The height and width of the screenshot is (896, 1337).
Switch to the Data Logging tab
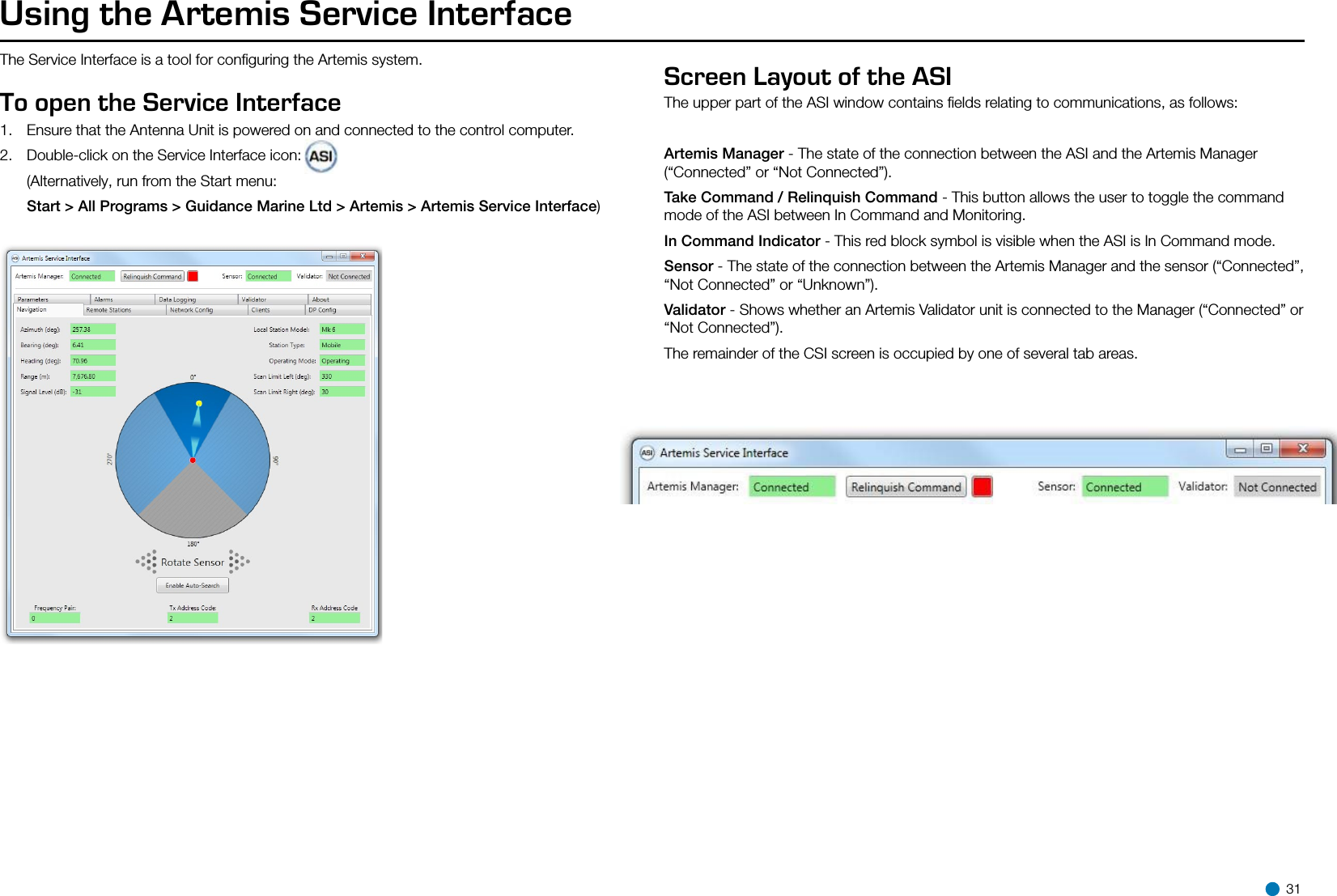(197, 299)
